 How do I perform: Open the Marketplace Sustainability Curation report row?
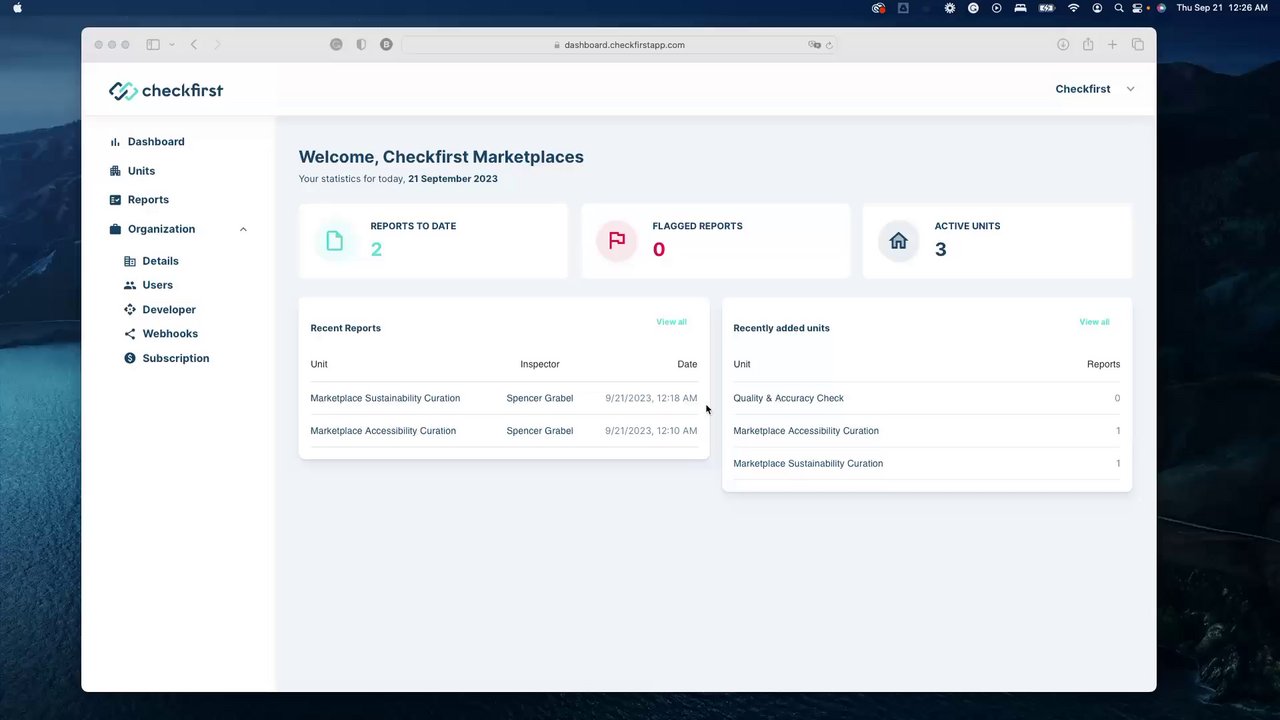click(x=504, y=398)
